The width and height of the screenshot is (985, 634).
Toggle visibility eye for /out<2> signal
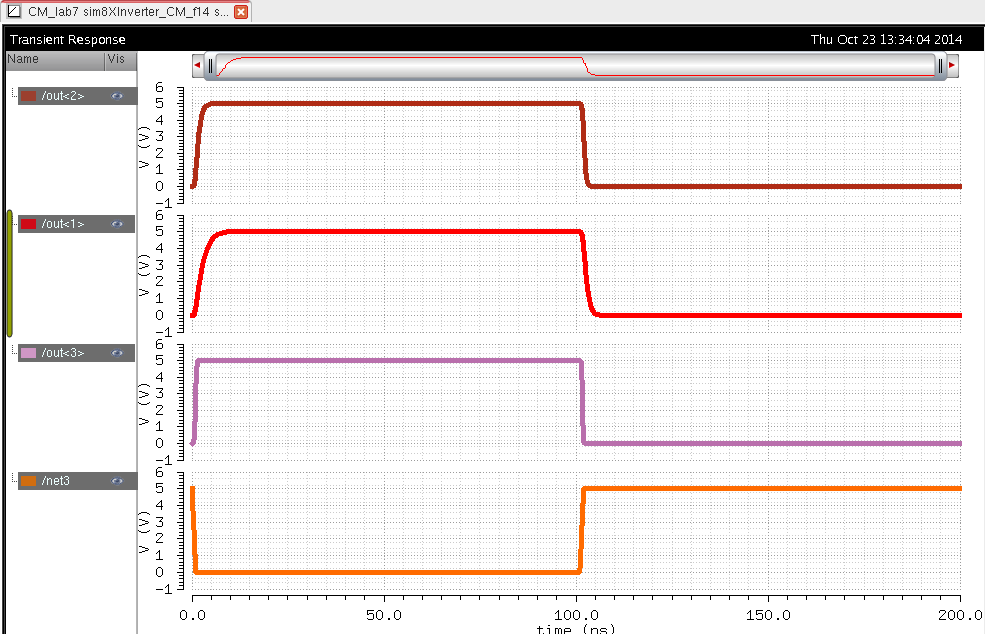tap(117, 96)
